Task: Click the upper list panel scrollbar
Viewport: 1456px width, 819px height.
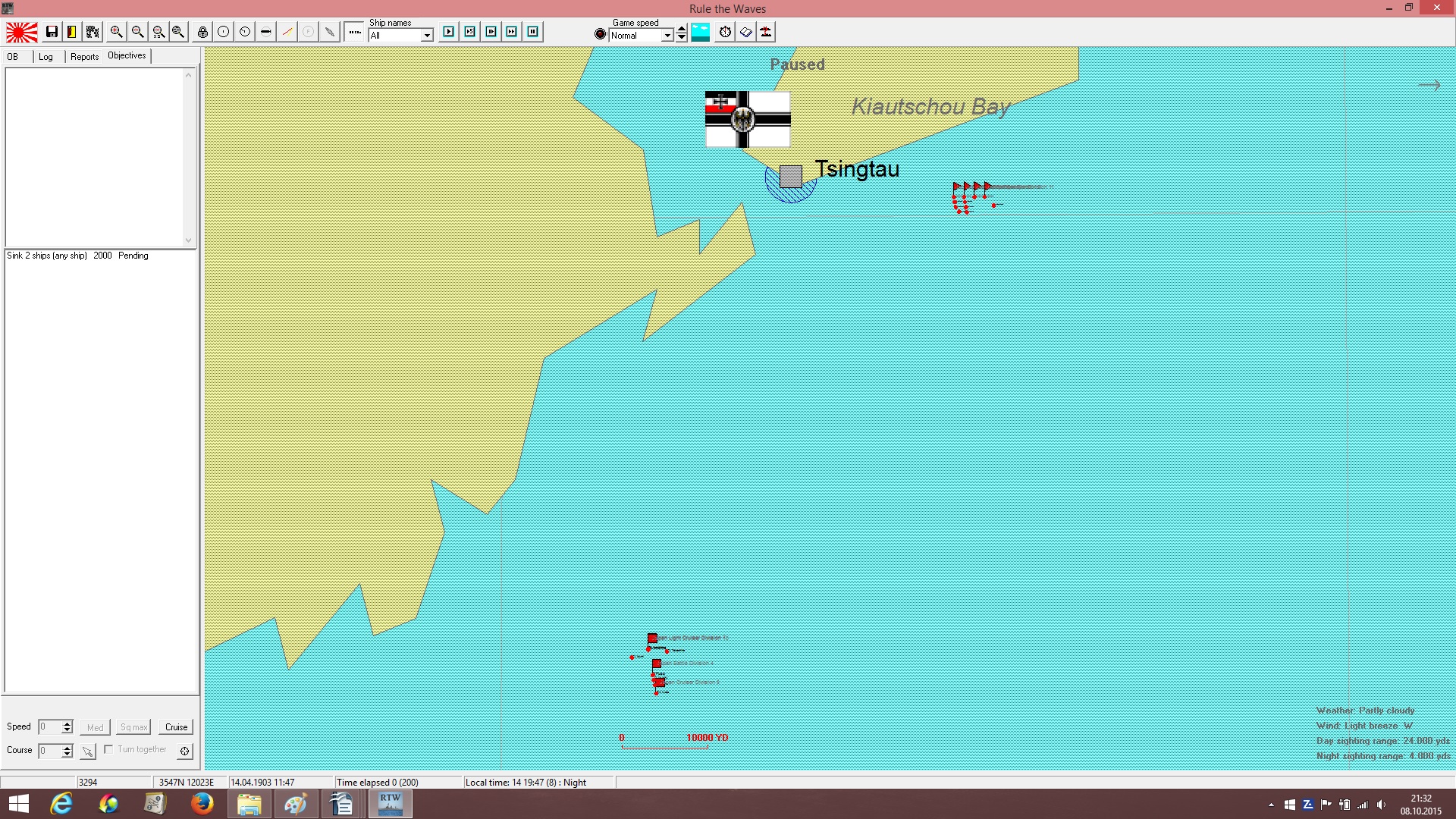Action: coord(189,157)
